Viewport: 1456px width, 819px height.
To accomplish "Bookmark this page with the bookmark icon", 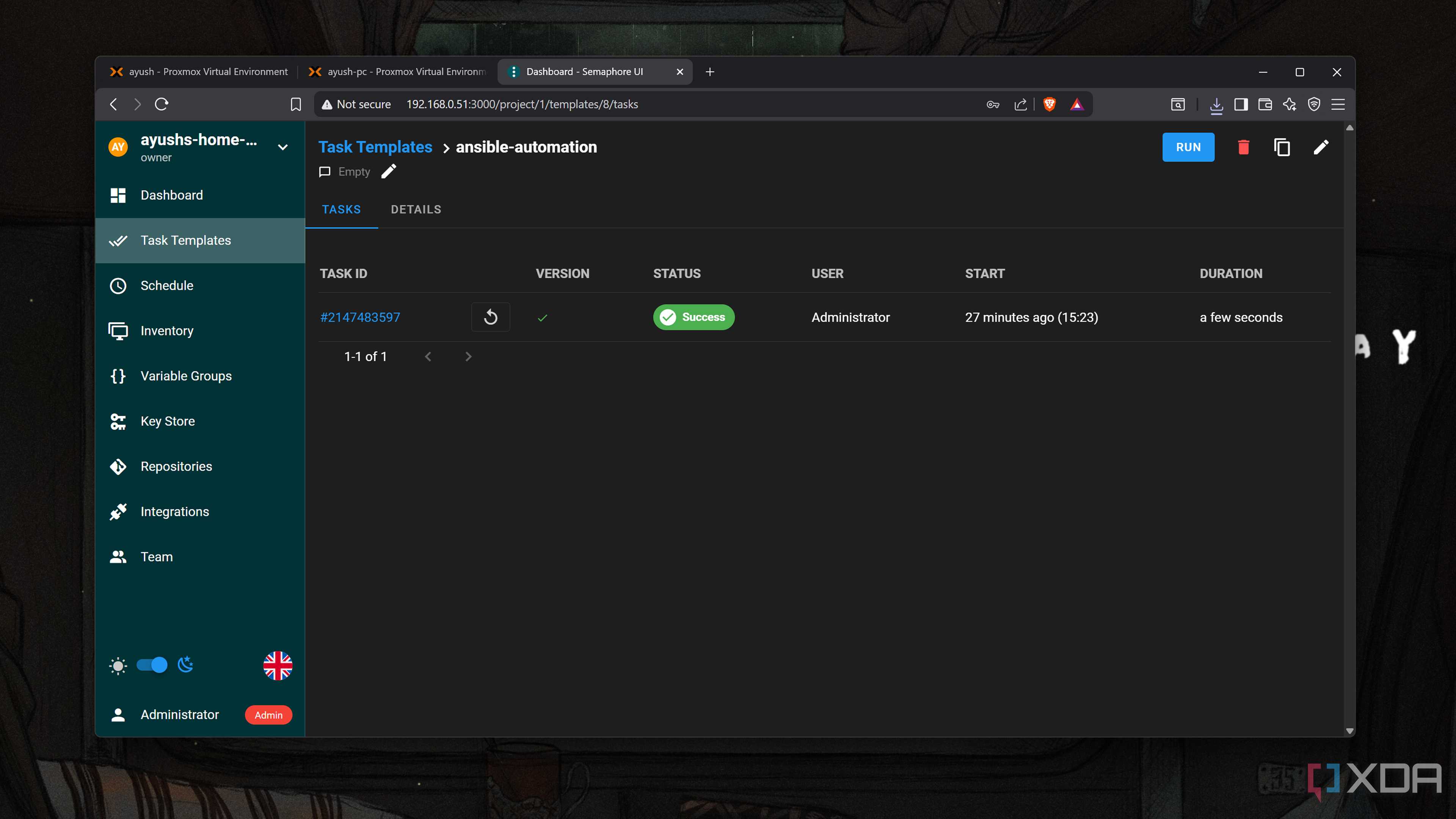I will (296, 104).
